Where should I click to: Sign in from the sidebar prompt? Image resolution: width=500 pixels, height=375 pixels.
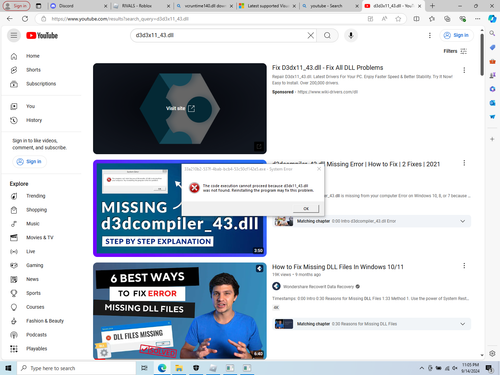point(29,162)
